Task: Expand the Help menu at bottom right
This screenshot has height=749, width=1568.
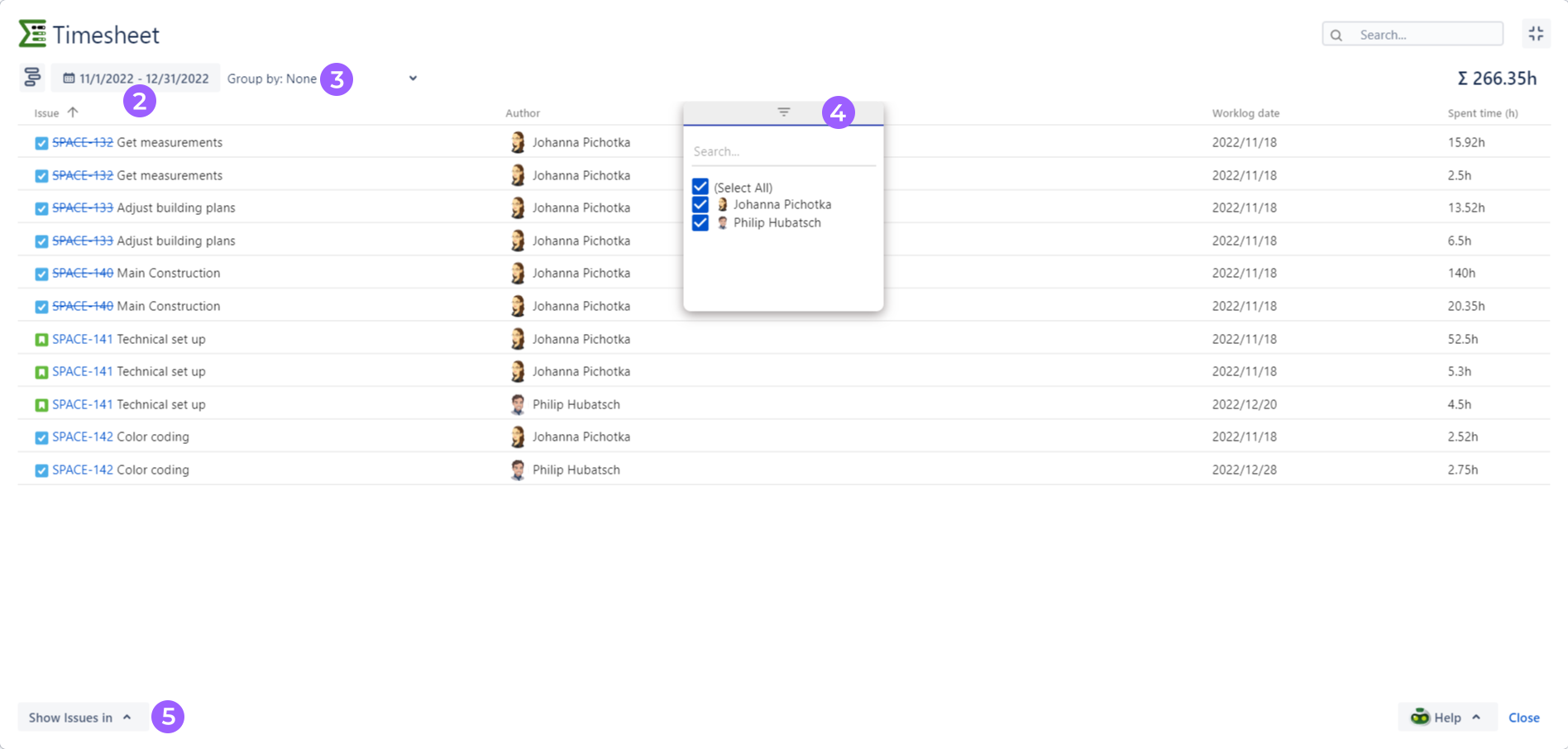Action: point(1446,717)
